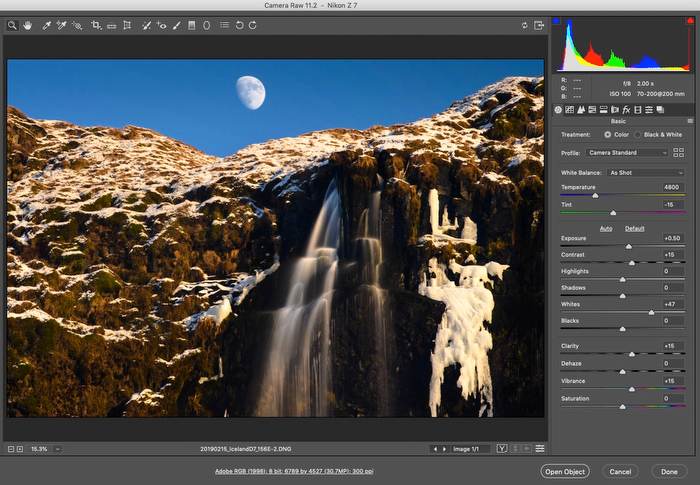Screen dimensions: 700x485
Task: Click the Open Object button
Action: click(x=565, y=471)
